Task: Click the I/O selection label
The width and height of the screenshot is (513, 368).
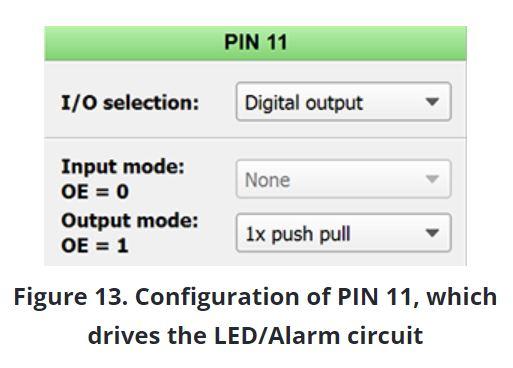Action: tap(130, 102)
